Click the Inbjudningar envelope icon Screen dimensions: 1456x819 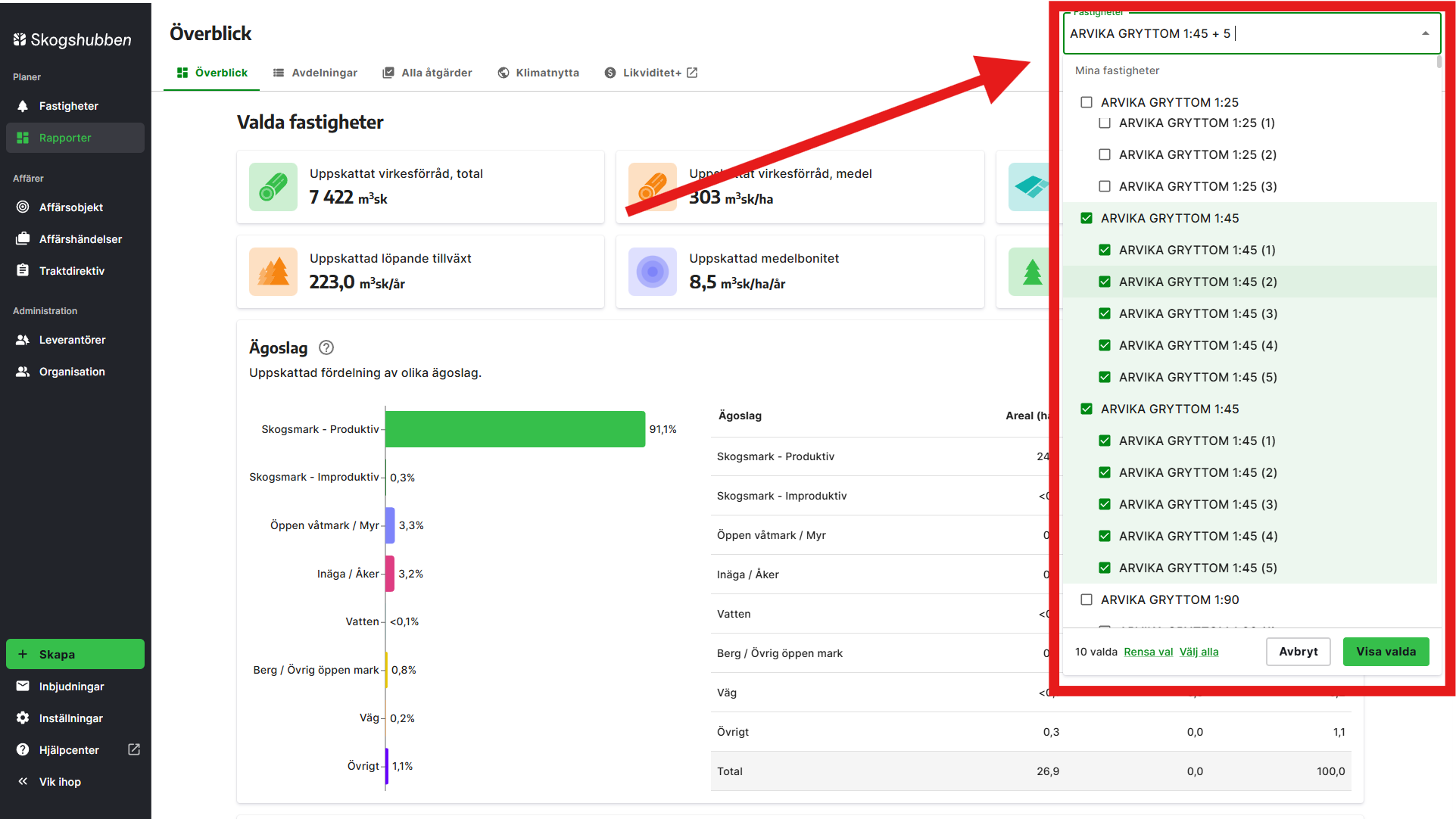pos(23,687)
